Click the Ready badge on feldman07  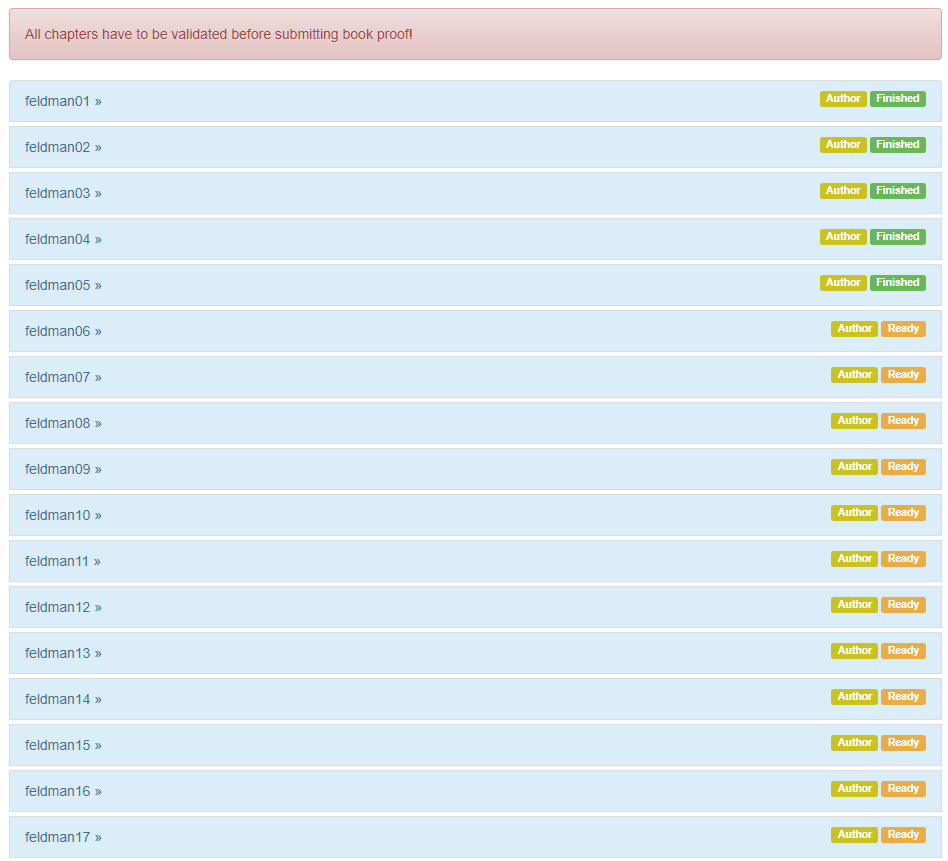tap(903, 375)
